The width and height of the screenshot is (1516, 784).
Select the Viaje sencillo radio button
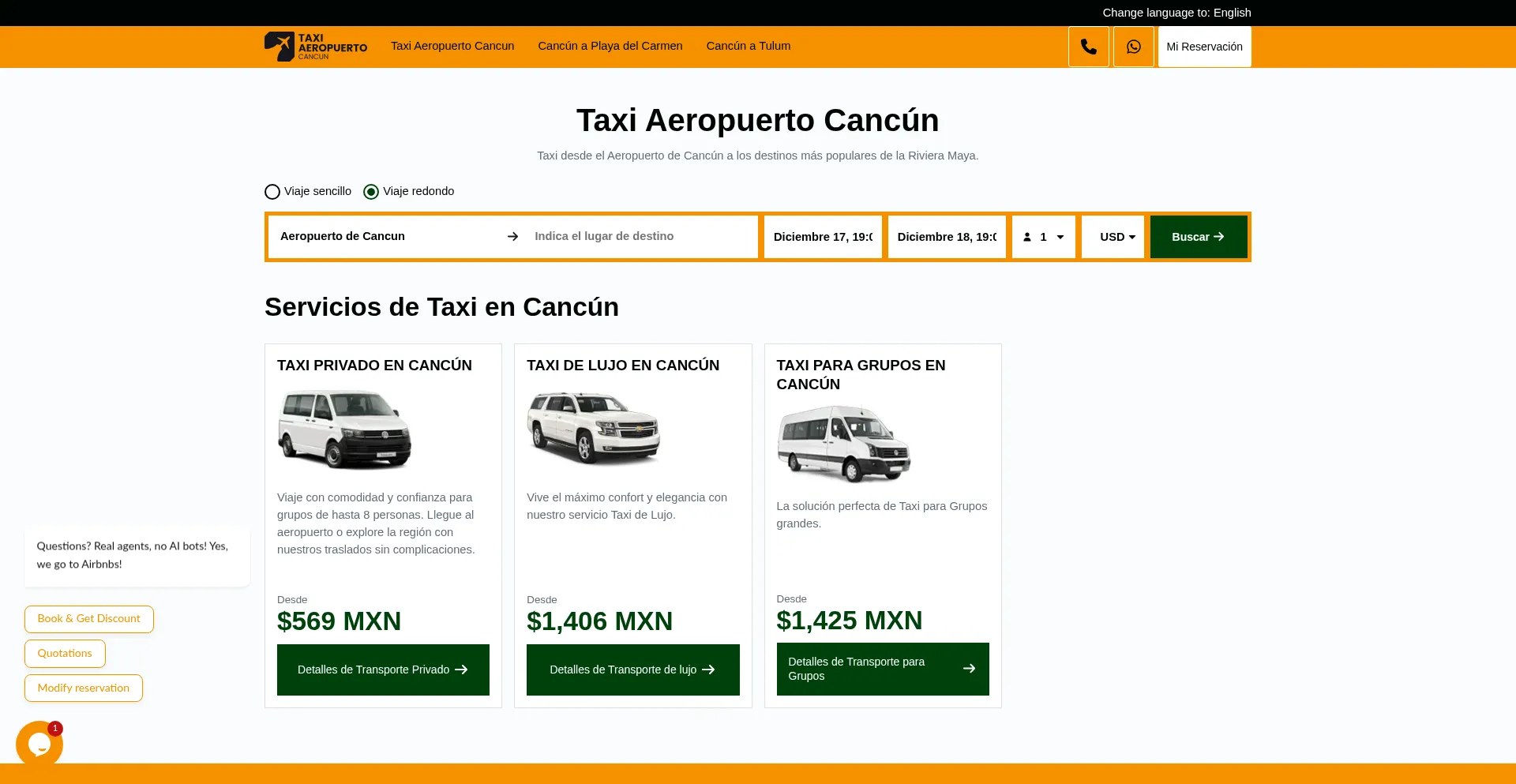click(x=272, y=191)
